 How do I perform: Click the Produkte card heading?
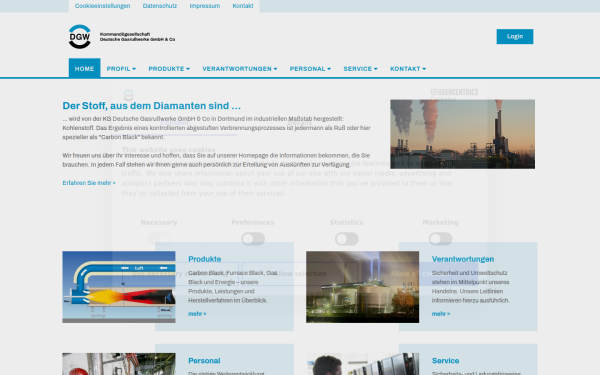coord(205,259)
